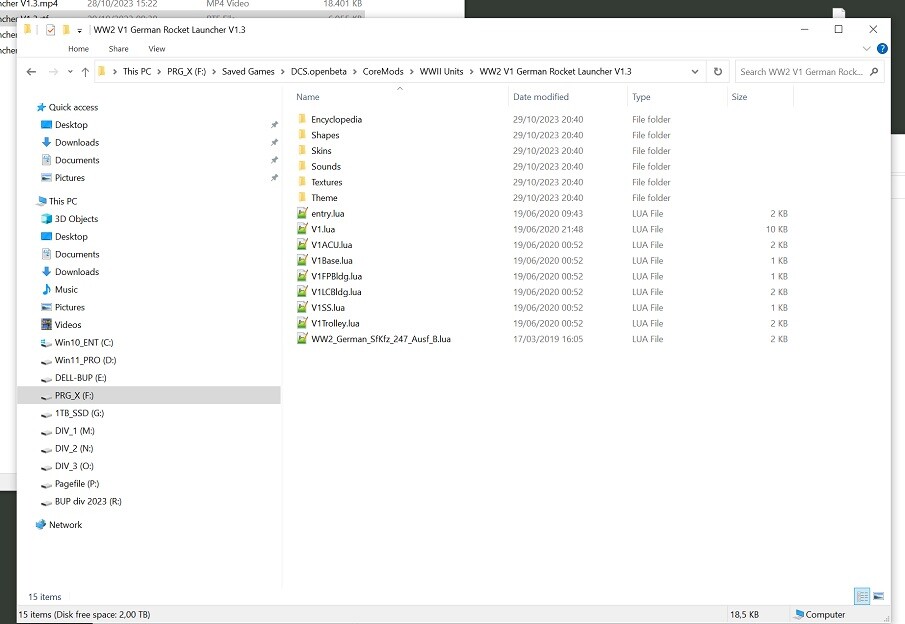The image size is (905, 624).
Task: Expand Saved Games breadcrumb chevron
Action: 283,72
